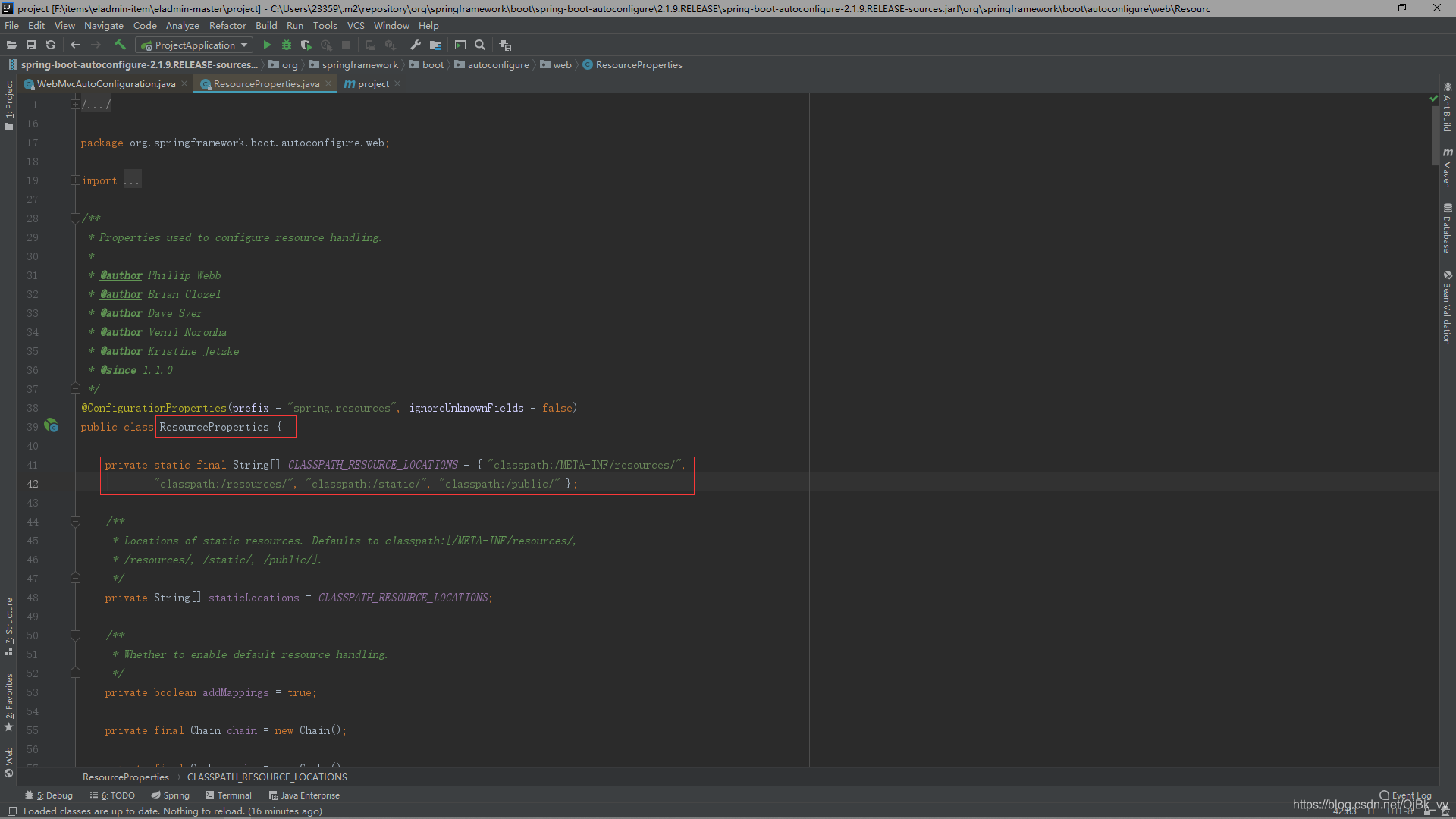Screen dimensions: 1456x819
Task: Collapse the class Javadoc comment at line 28
Action: point(75,218)
